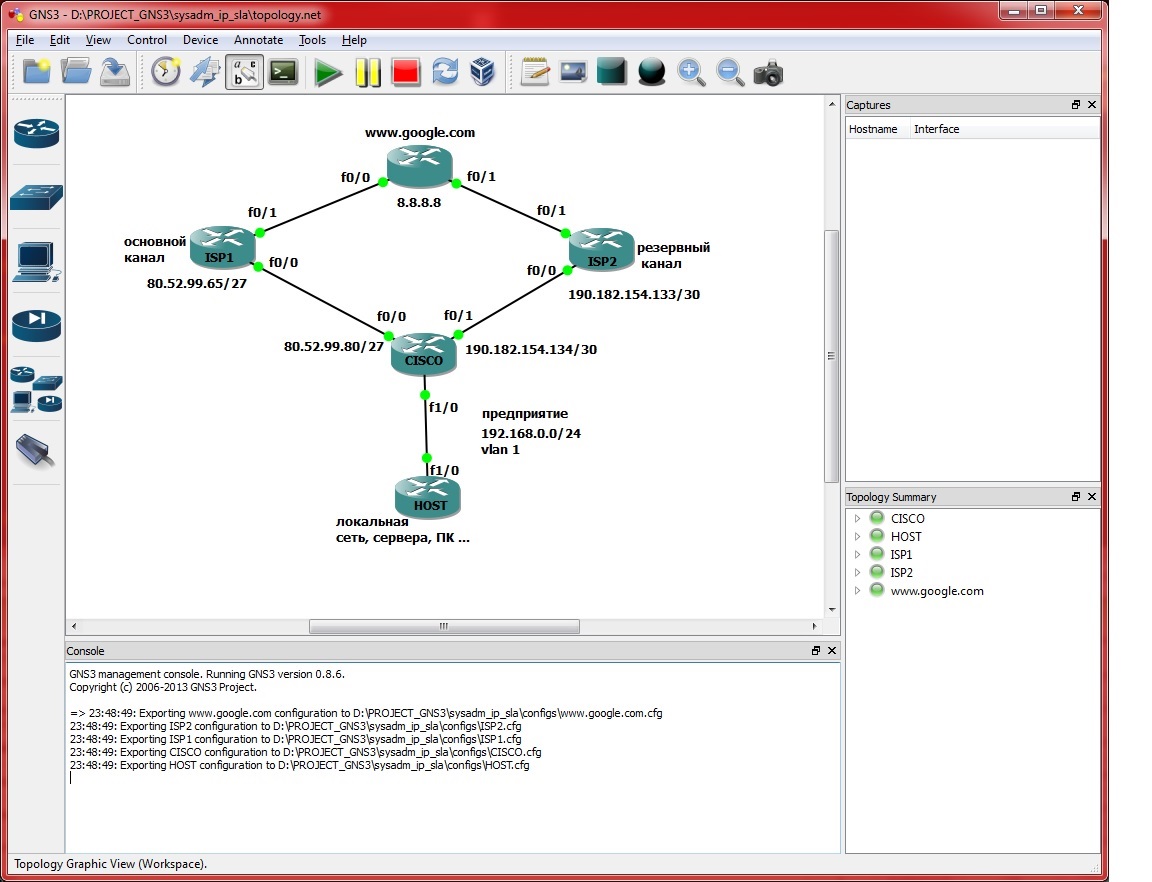Viewport: 1152px width, 882px height.
Task: Select the ISP2 router in topology
Action: 602,250
